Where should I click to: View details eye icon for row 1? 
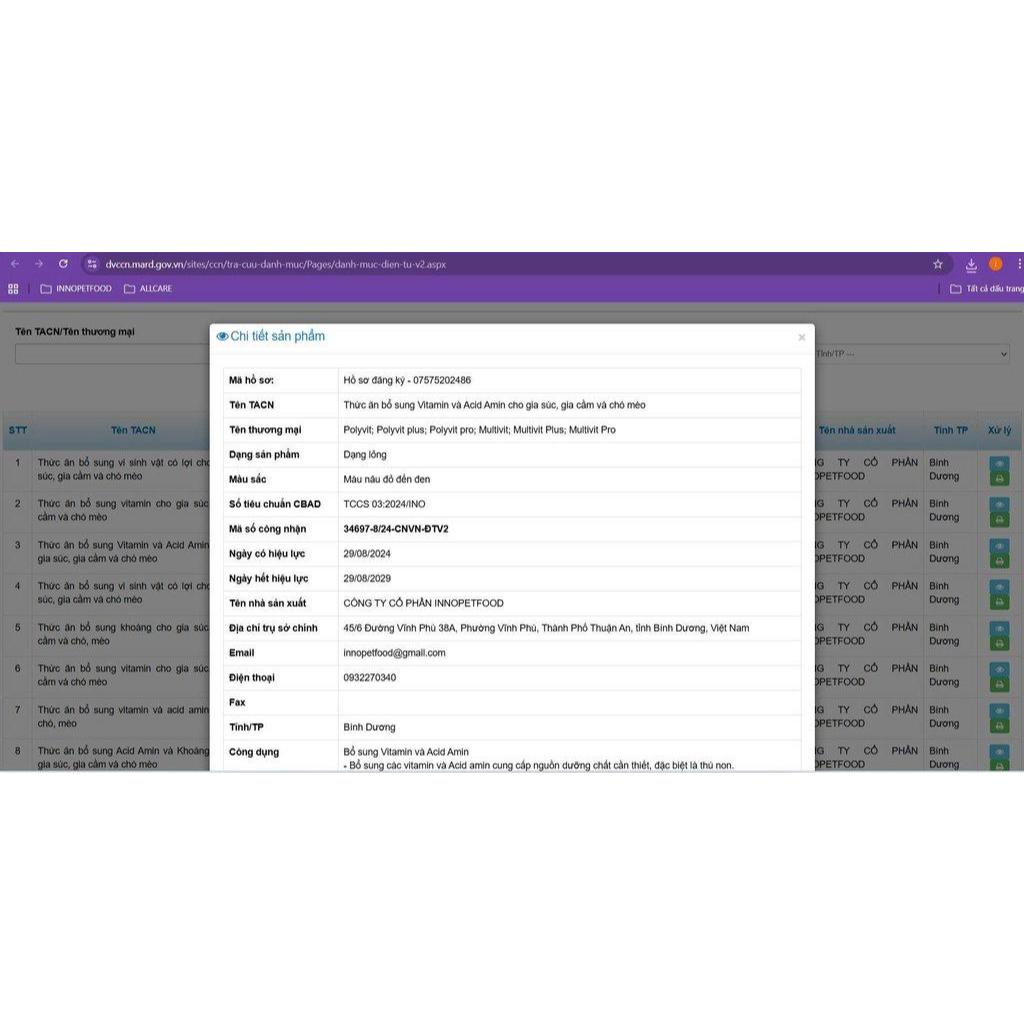(x=999, y=464)
